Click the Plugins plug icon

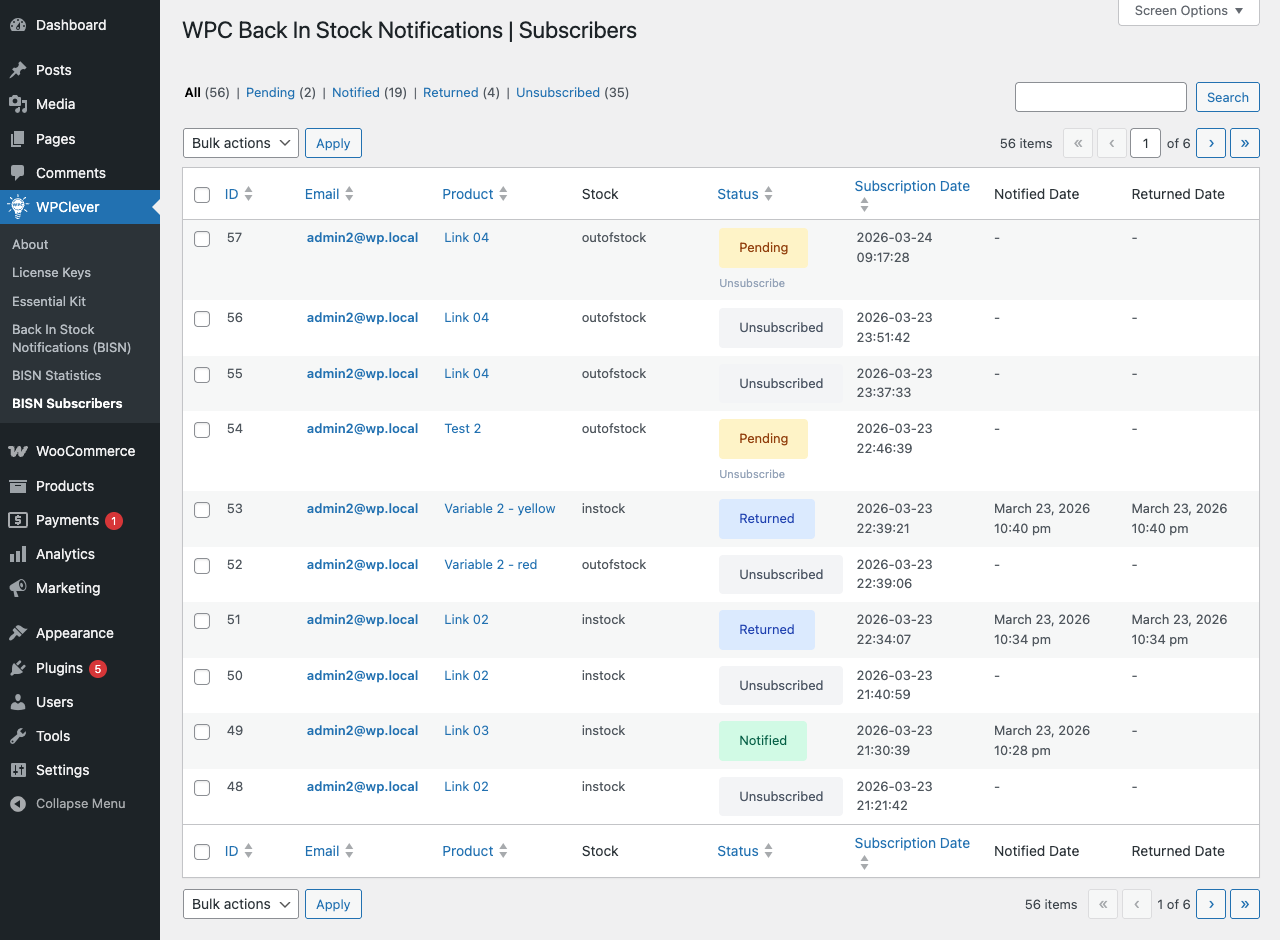pyautogui.click(x=18, y=668)
